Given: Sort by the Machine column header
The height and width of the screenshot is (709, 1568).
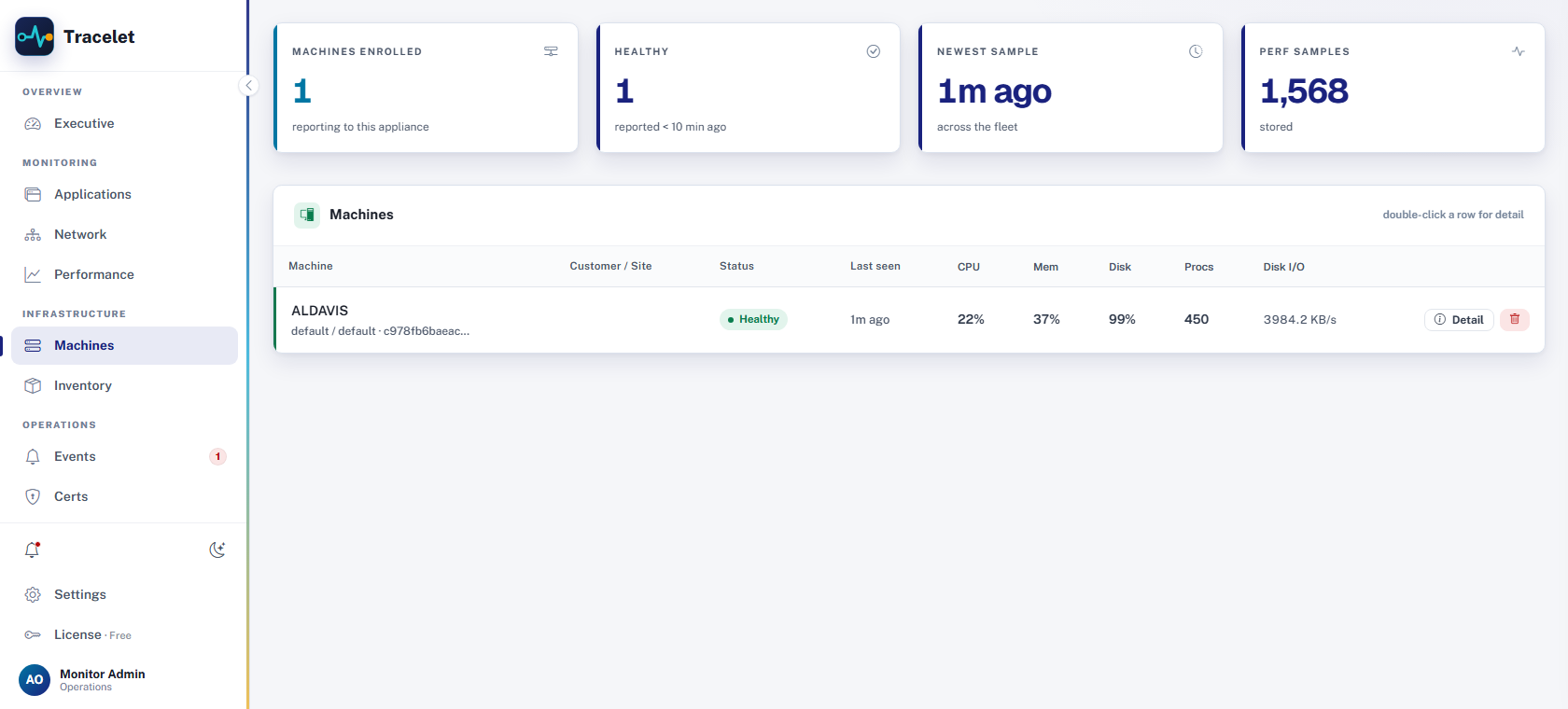Looking at the screenshot, I should [311, 266].
